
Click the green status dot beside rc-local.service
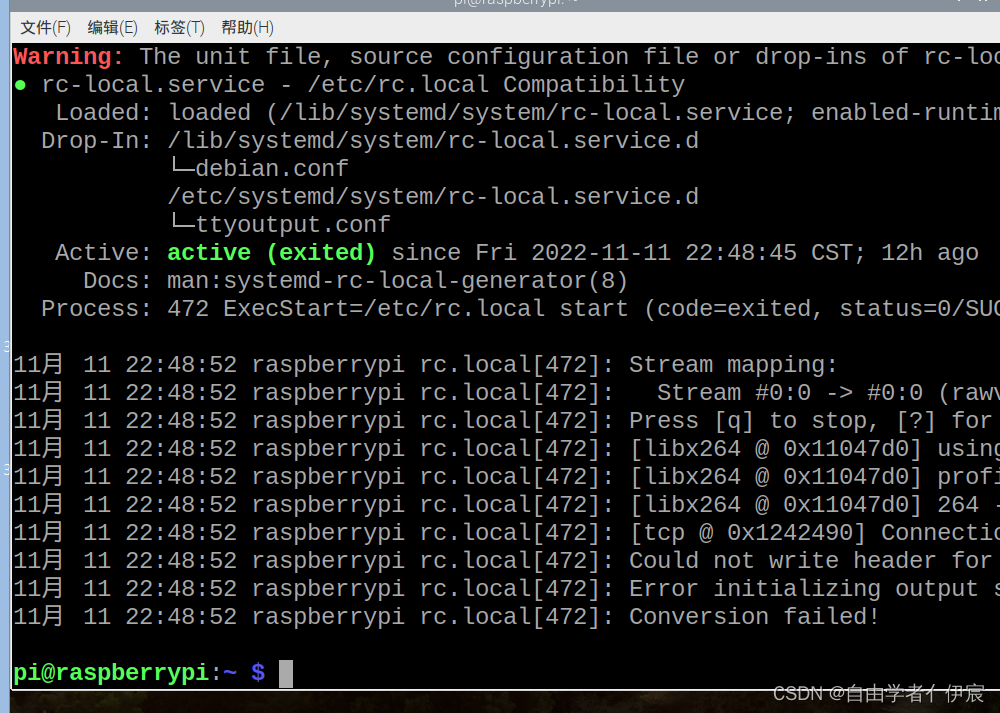(x=20, y=84)
